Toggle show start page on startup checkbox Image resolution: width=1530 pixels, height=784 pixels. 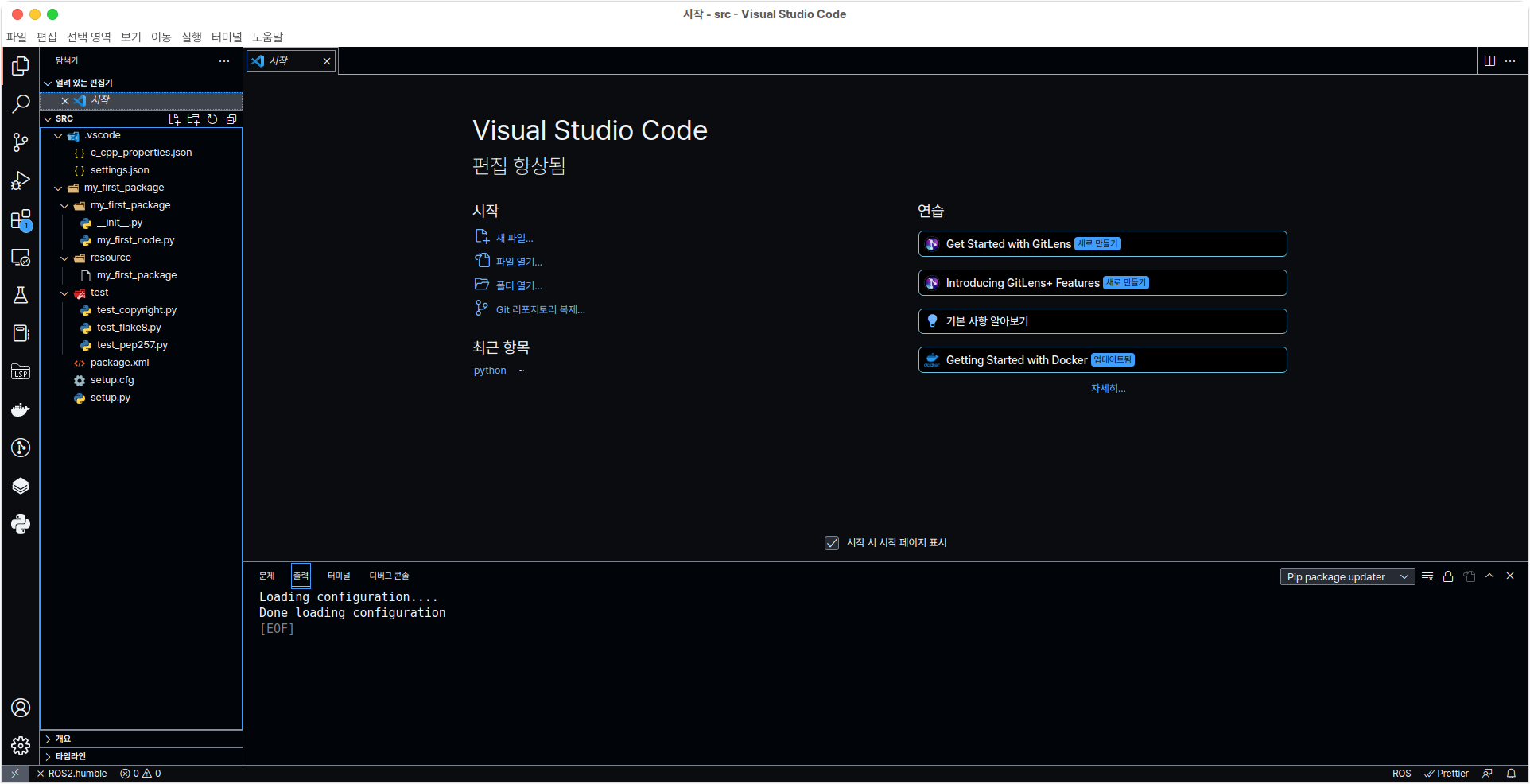pyautogui.click(x=832, y=543)
